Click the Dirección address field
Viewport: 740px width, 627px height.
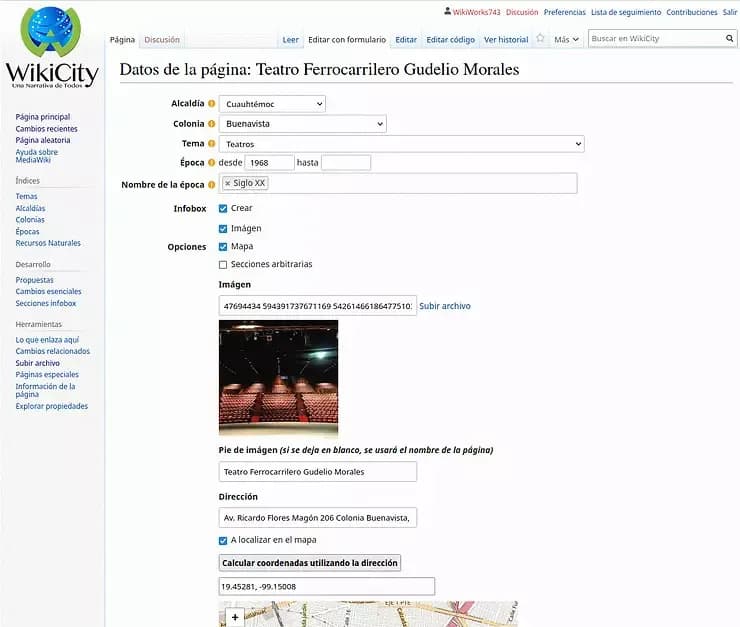pyautogui.click(x=318, y=518)
